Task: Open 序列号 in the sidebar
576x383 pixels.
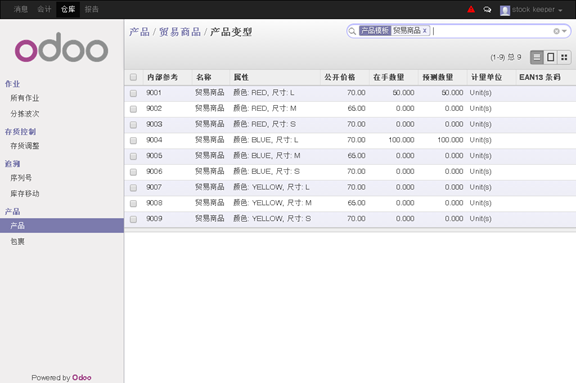Action: [x=21, y=178]
